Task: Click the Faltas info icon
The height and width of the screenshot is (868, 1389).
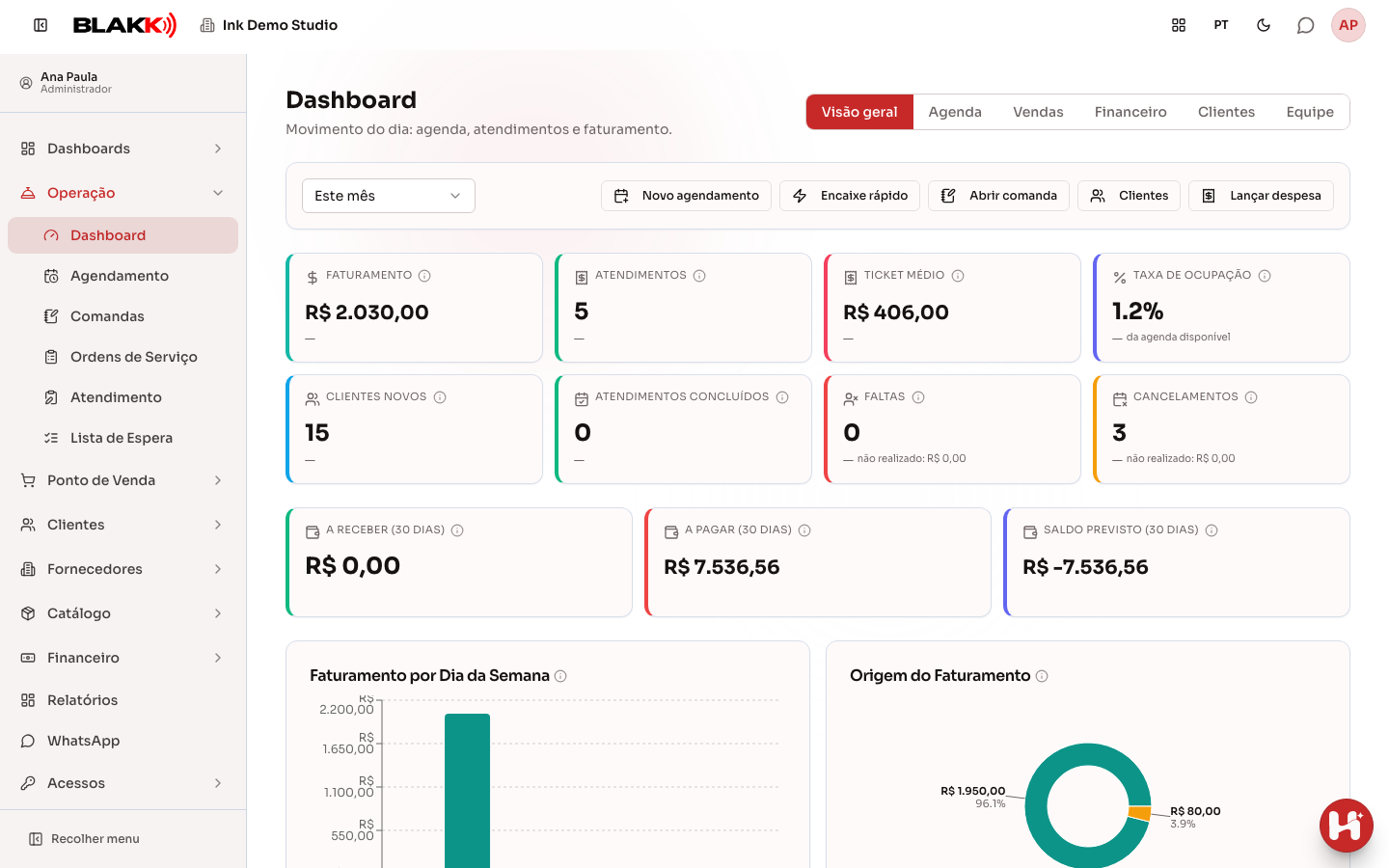Action: (918, 397)
